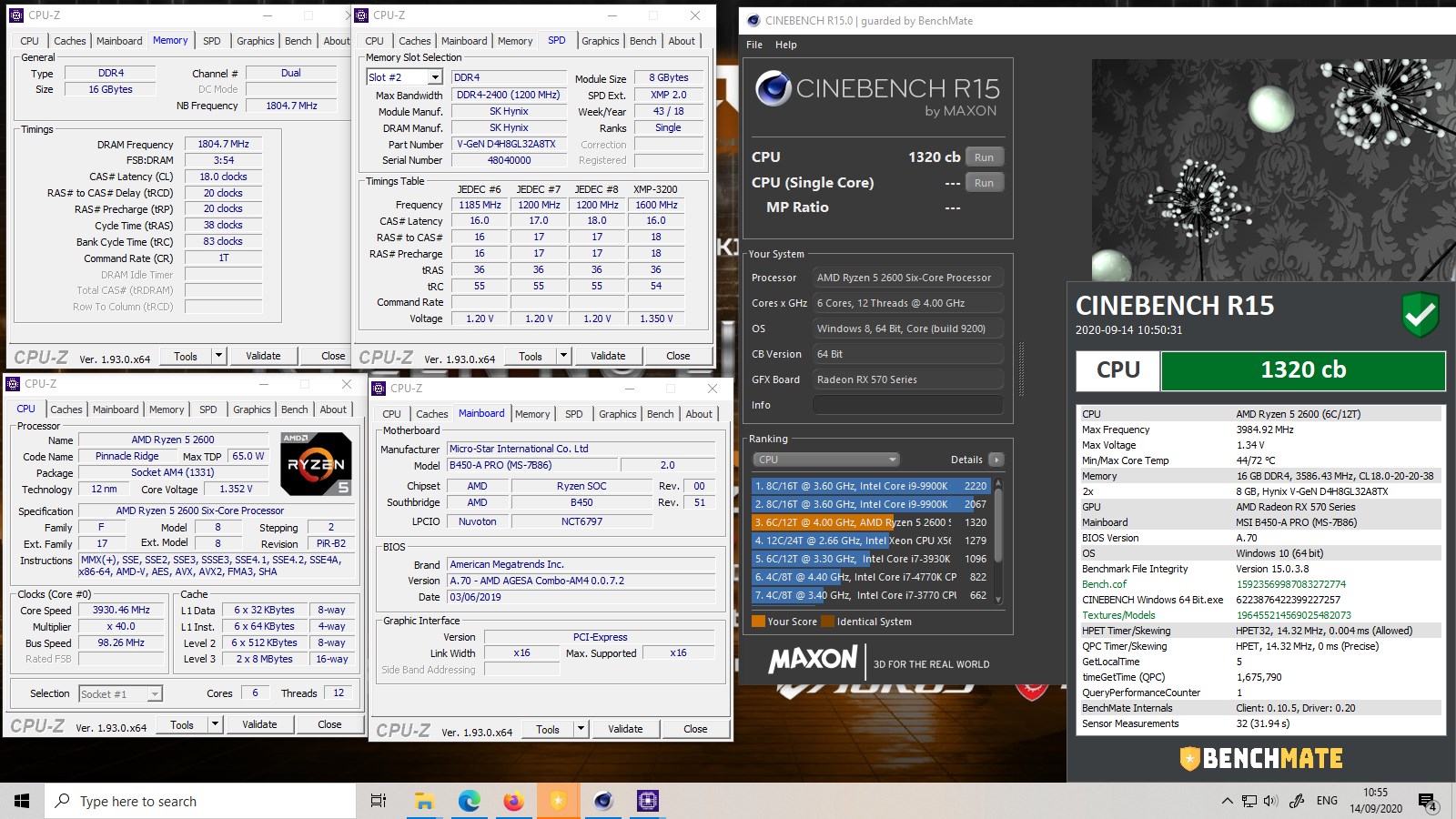Select ranking entry AMD Ryzen 5 2600 1320
The image size is (1456, 819).
coord(871,522)
